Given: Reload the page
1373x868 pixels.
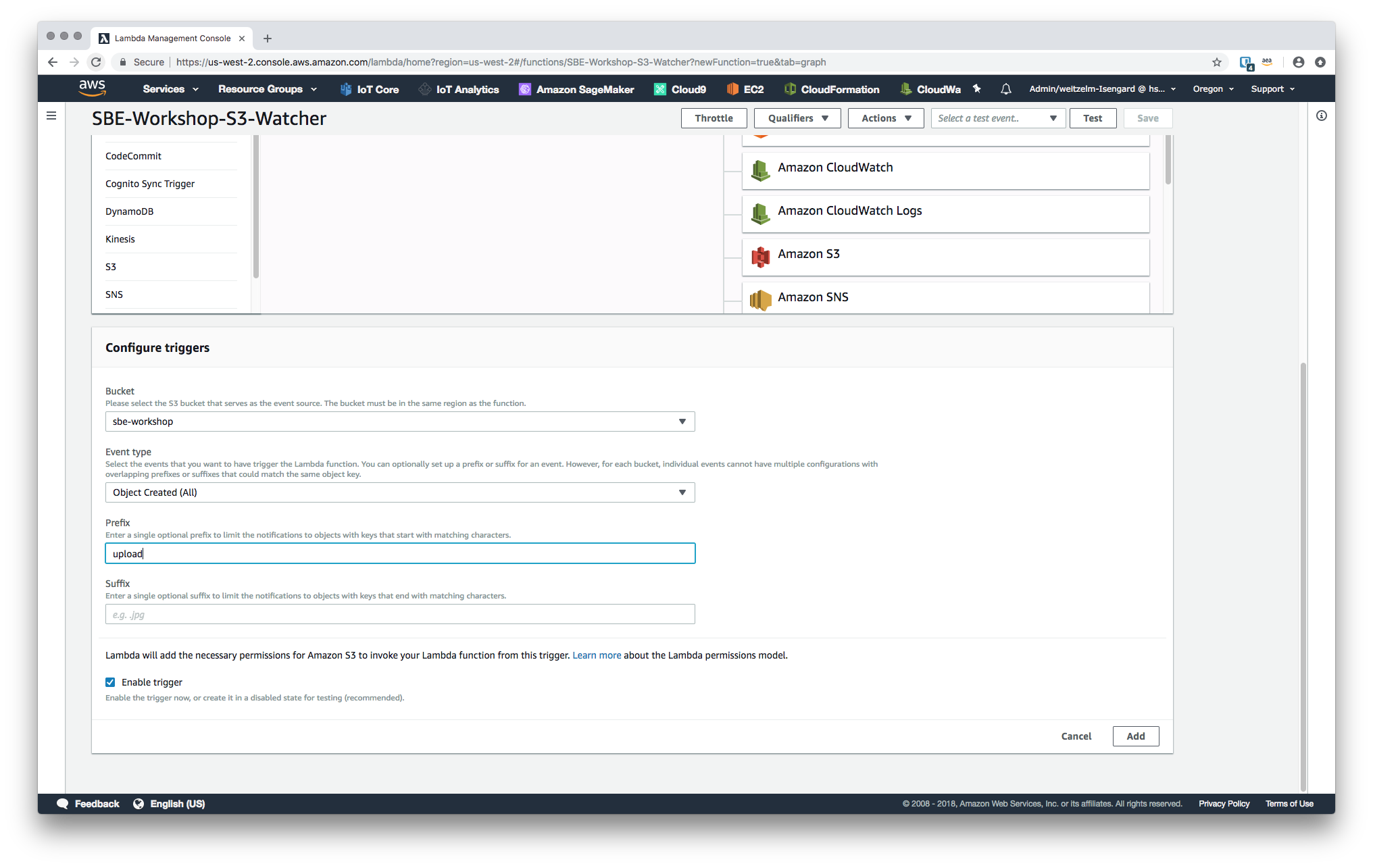Looking at the screenshot, I should pyautogui.click(x=97, y=62).
